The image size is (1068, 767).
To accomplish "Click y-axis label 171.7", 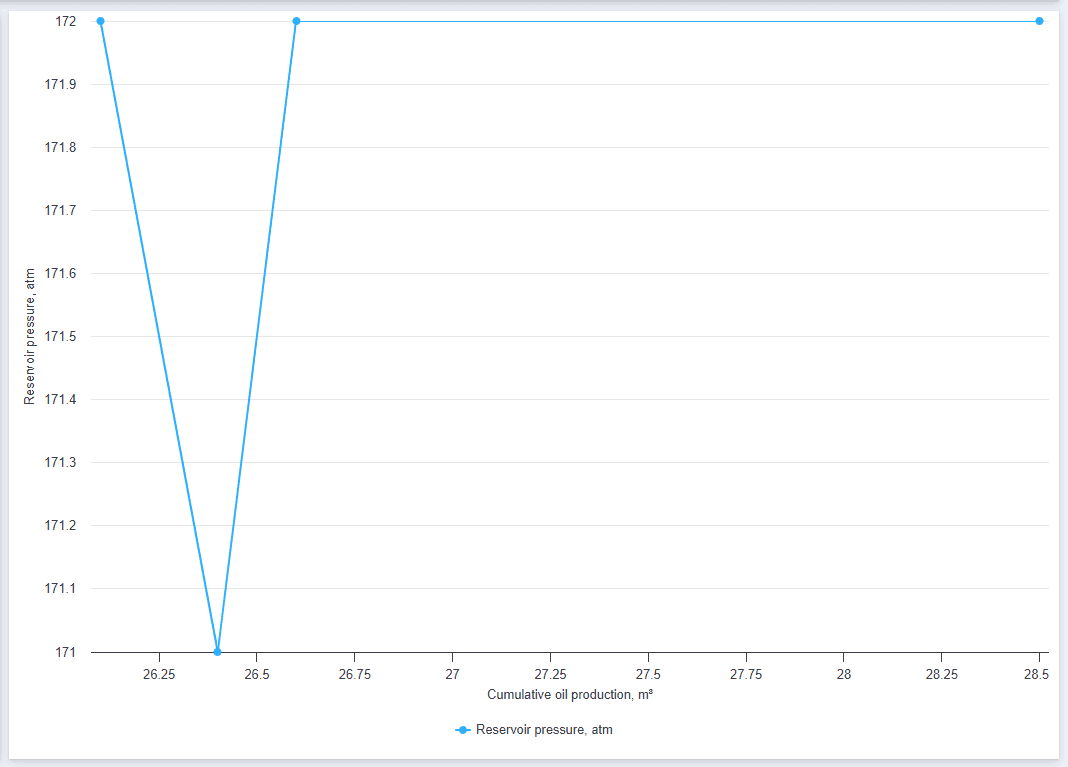I will point(61,210).
